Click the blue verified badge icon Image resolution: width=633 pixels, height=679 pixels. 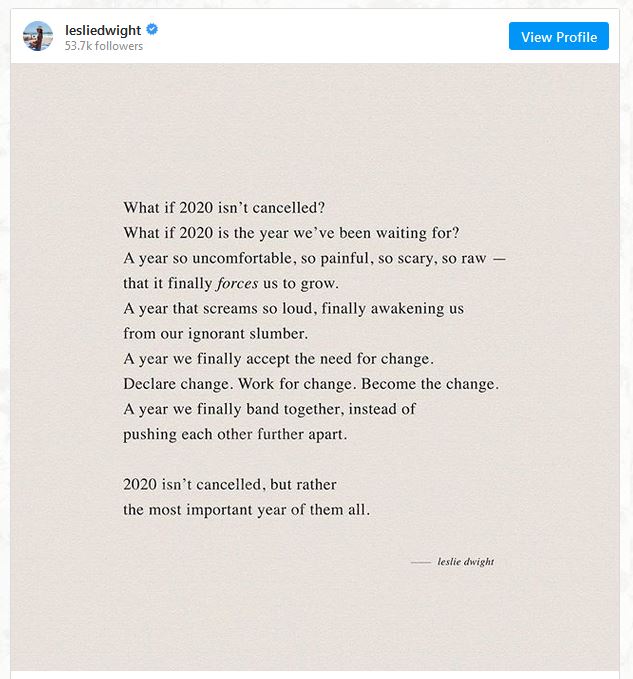coord(152,29)
